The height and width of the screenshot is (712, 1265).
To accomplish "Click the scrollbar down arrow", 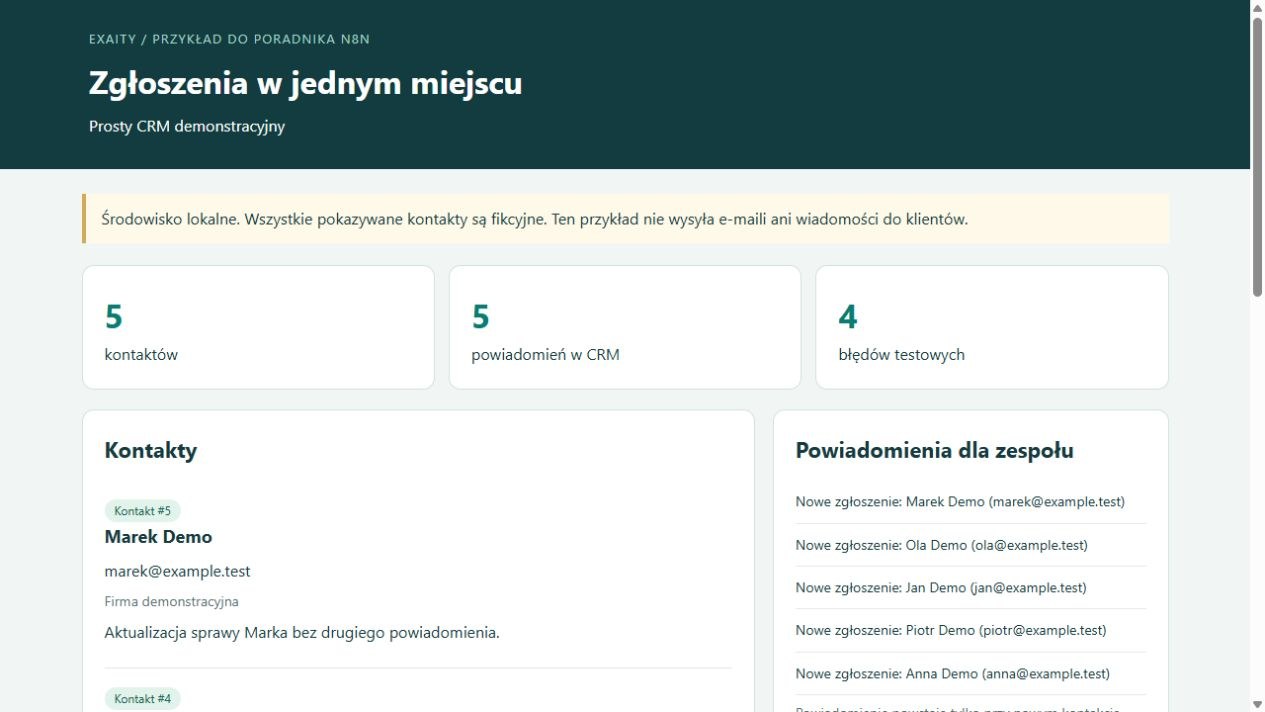I will tap(1257, 704).
